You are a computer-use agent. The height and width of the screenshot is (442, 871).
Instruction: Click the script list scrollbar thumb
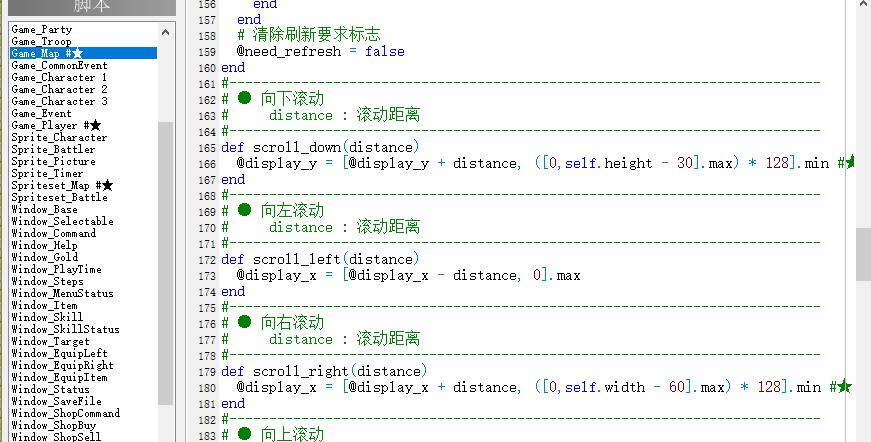click(x=166, y=264)
